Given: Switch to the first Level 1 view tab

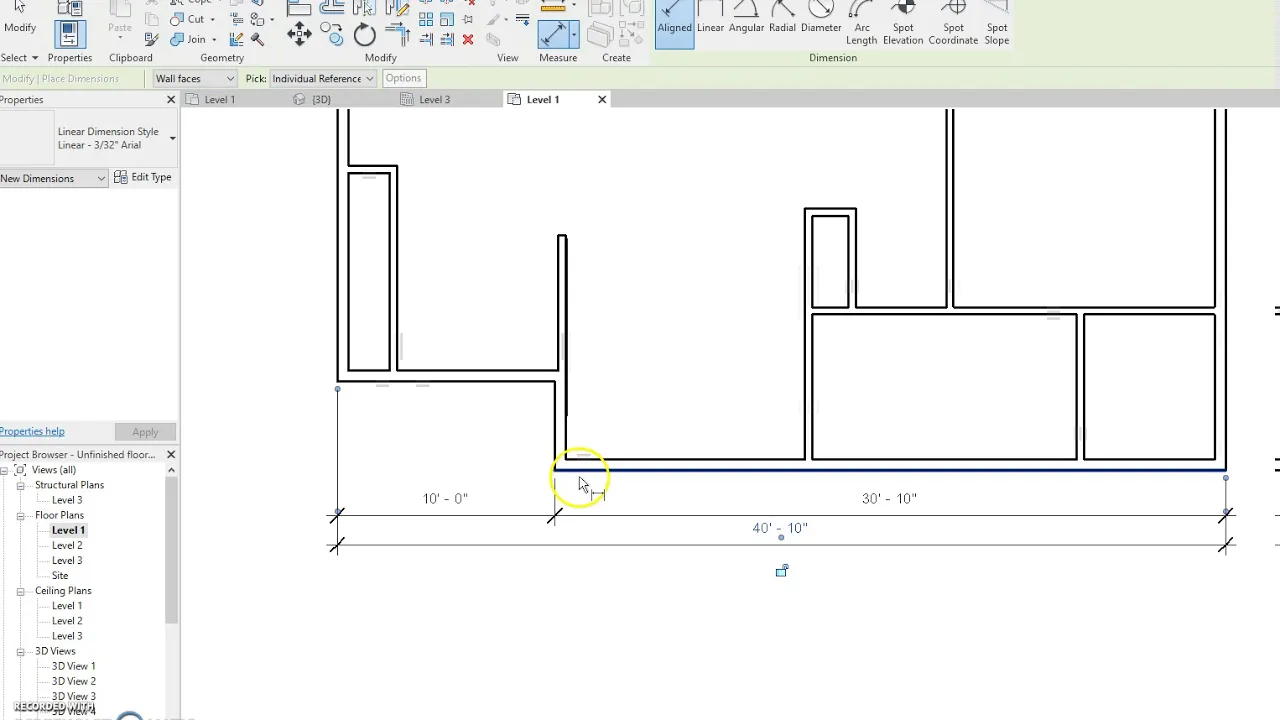Looking at the screenshot, I should coord(220,99).
